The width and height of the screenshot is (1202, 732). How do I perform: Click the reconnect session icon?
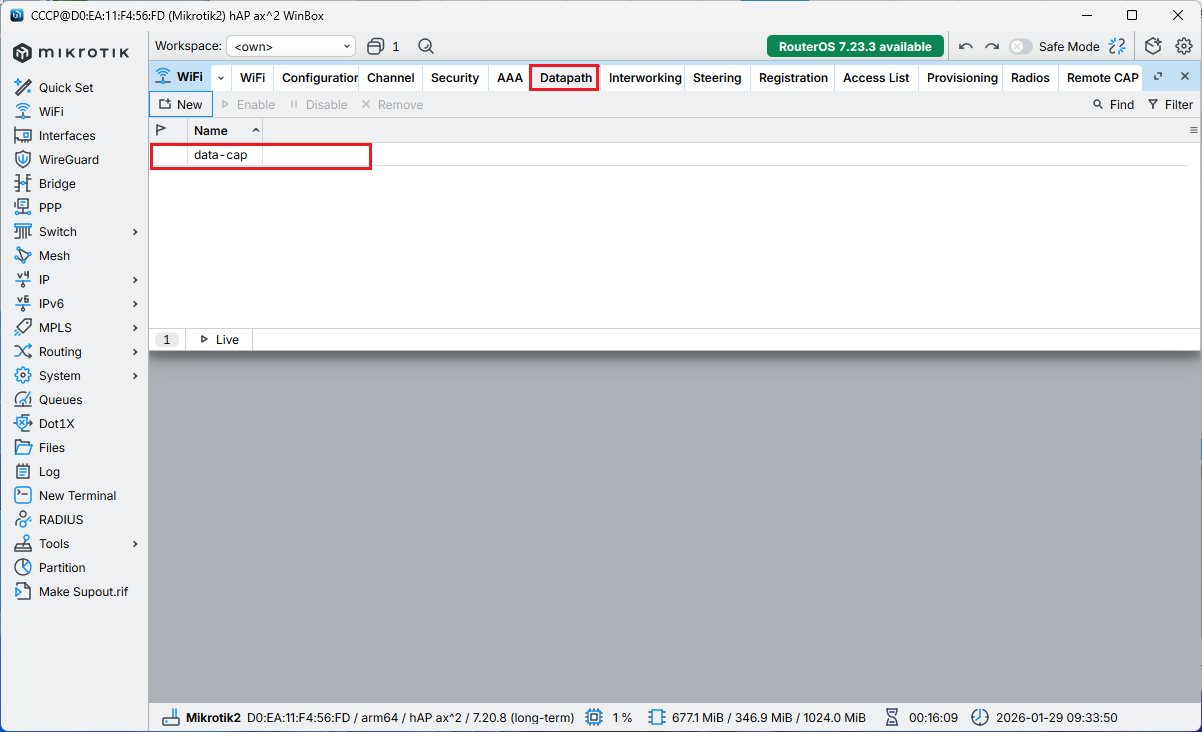tap(1118, 46)
